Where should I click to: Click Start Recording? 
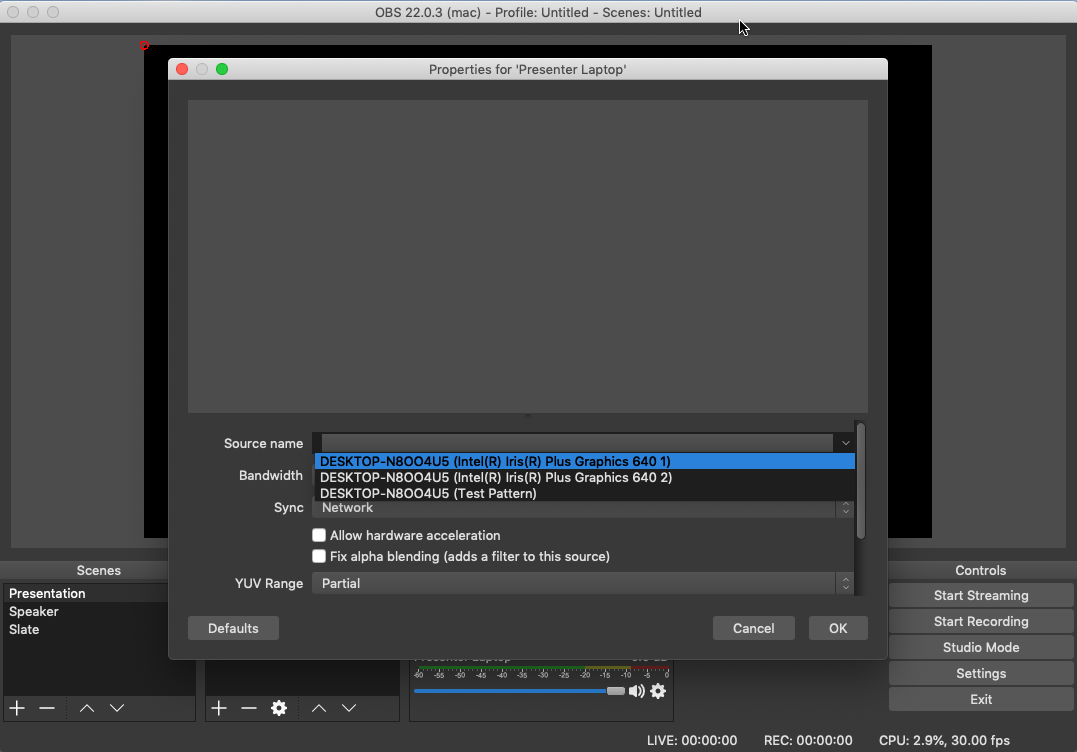pos(981,622)
